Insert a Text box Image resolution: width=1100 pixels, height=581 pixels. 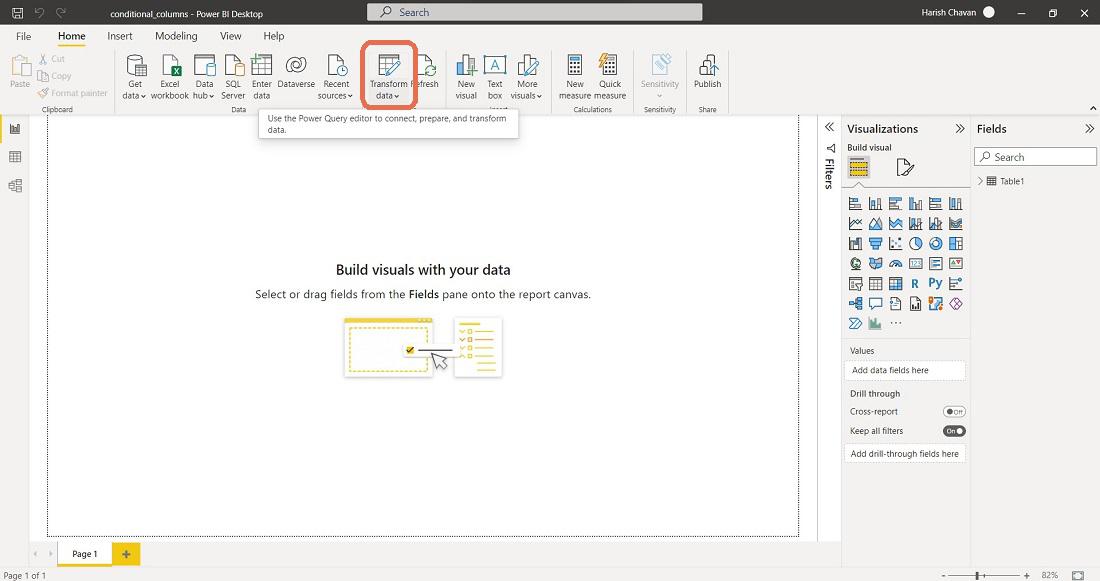click(x=495, y=76)
